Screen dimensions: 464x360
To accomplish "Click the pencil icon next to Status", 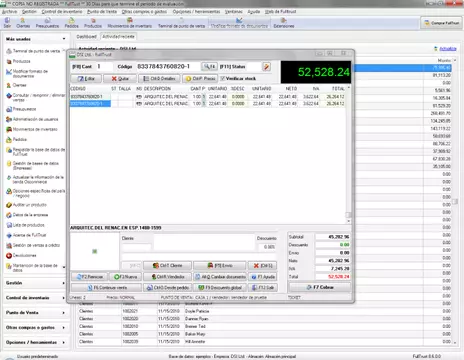I will click(266, 67).
